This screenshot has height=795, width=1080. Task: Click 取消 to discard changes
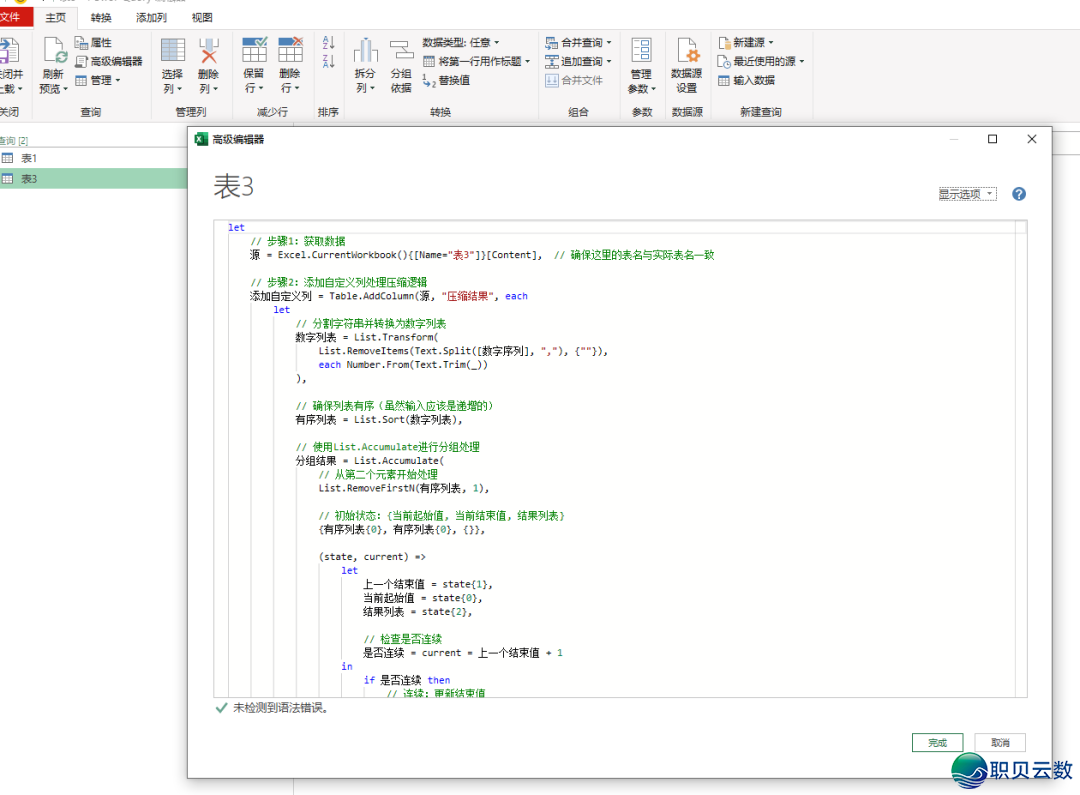[x=1000, y=743]
